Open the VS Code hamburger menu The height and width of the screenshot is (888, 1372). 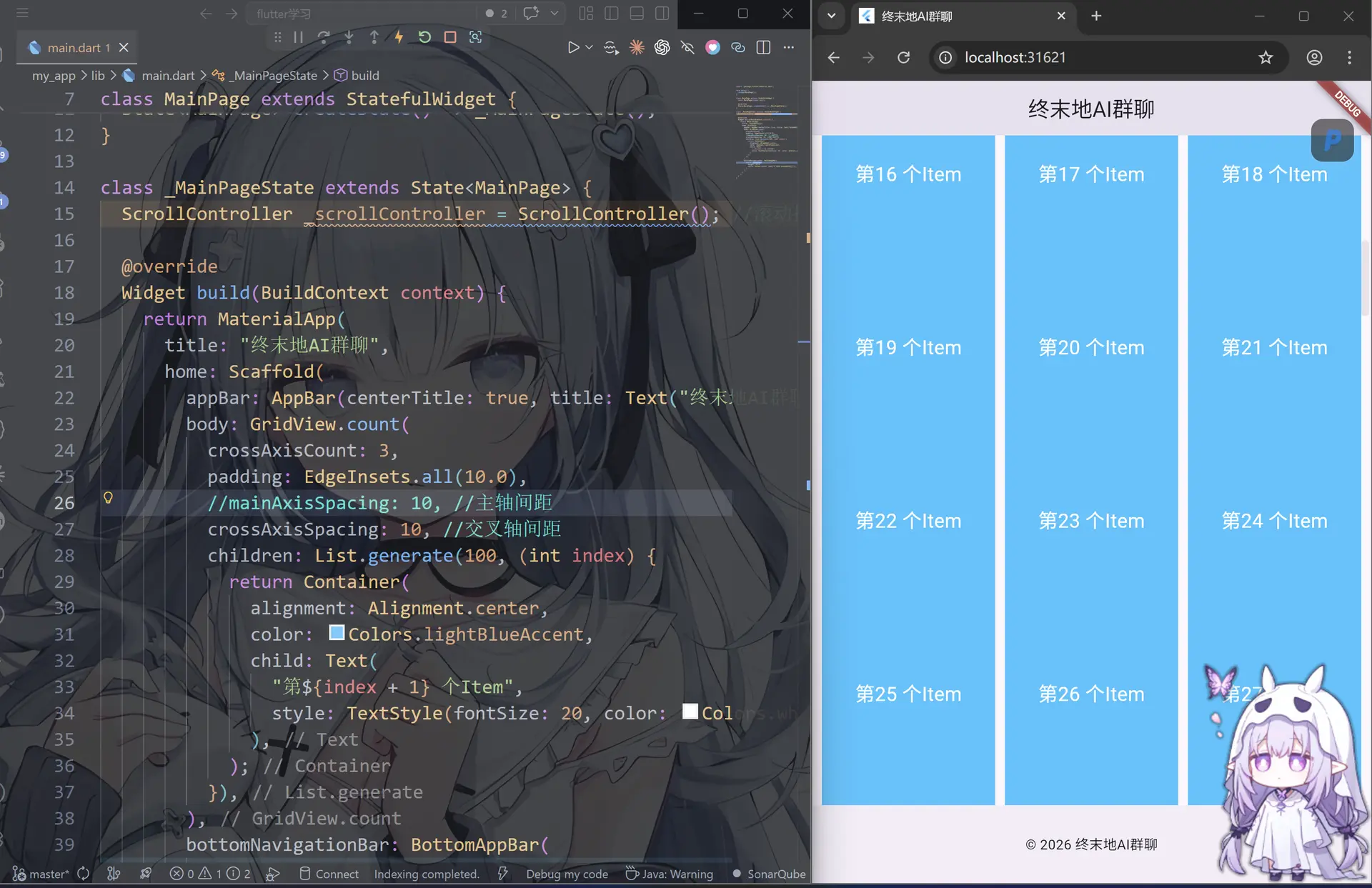pyautogui.click(x=22, y=13)
